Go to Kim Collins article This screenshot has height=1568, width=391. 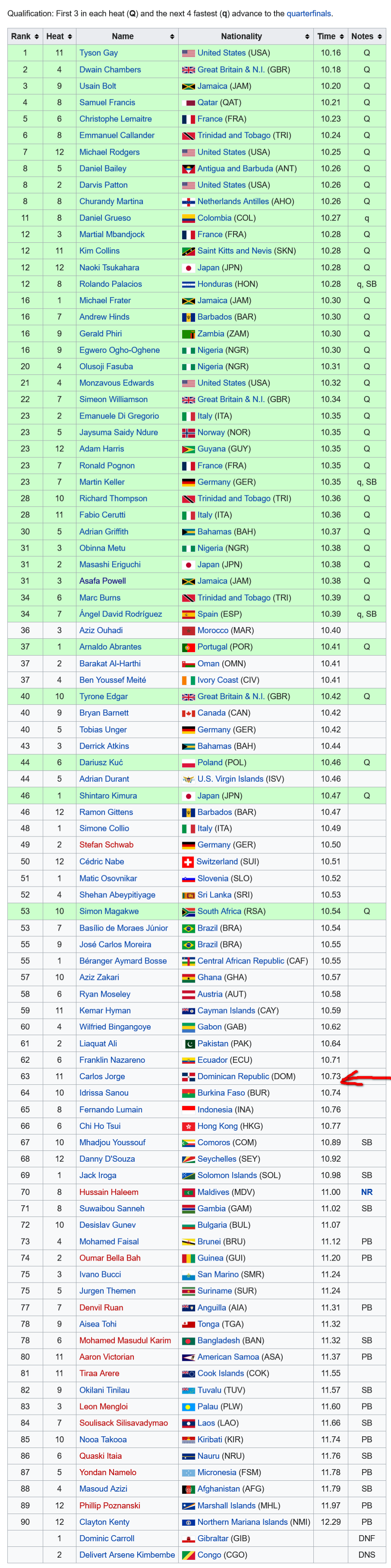coord(99,251)
